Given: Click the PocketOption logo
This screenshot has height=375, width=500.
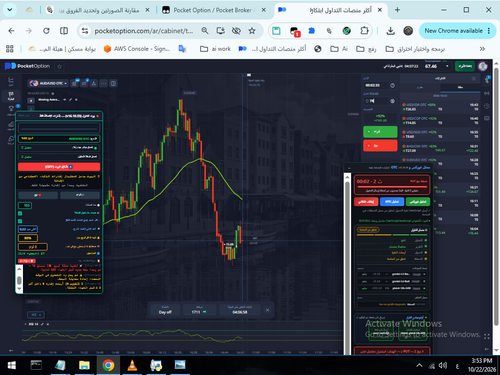Looking at the screenshot, I should click(27, 66).
